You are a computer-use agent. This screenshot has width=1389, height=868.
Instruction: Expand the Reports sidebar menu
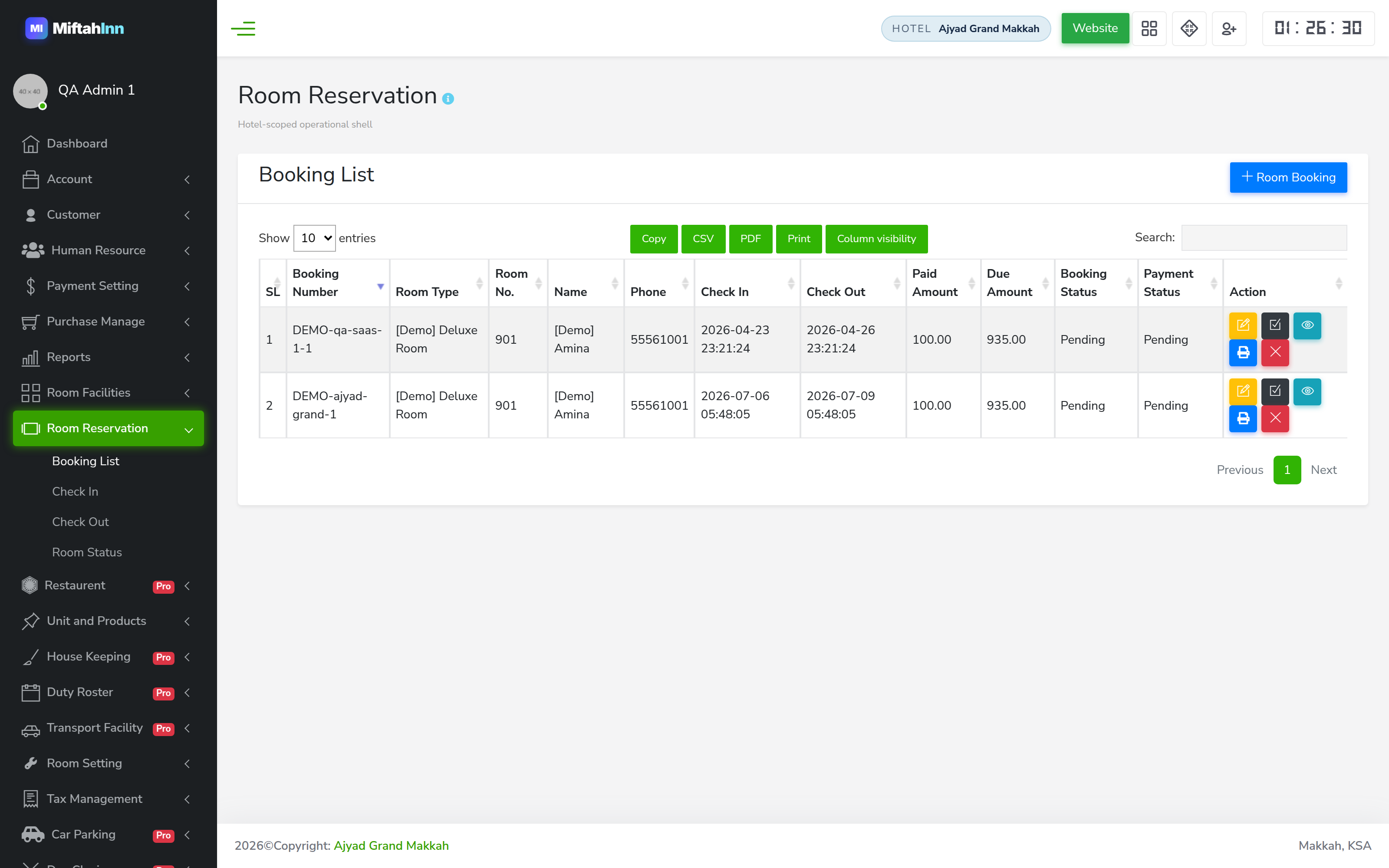click(x=109, y=357)
